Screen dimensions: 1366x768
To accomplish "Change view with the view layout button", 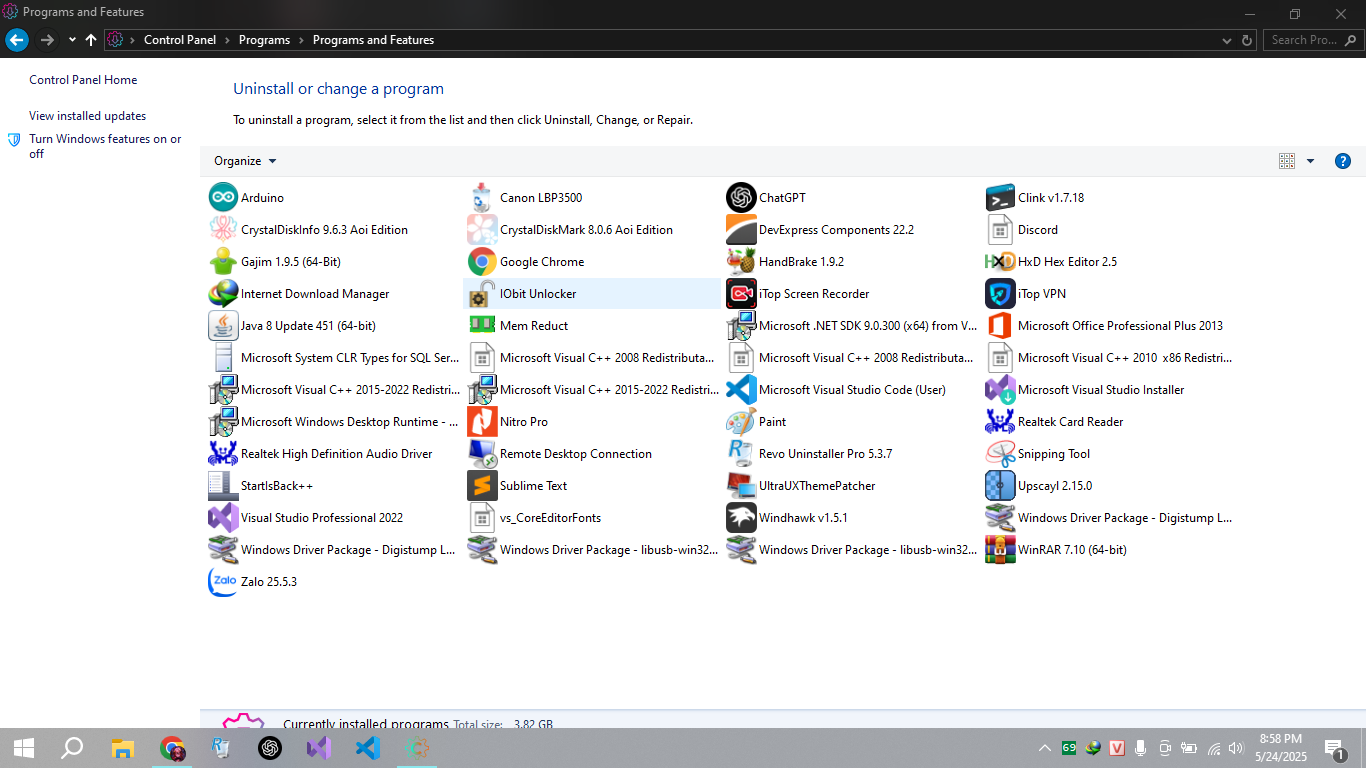I will pyautogui.click(x=1287, y=161).
